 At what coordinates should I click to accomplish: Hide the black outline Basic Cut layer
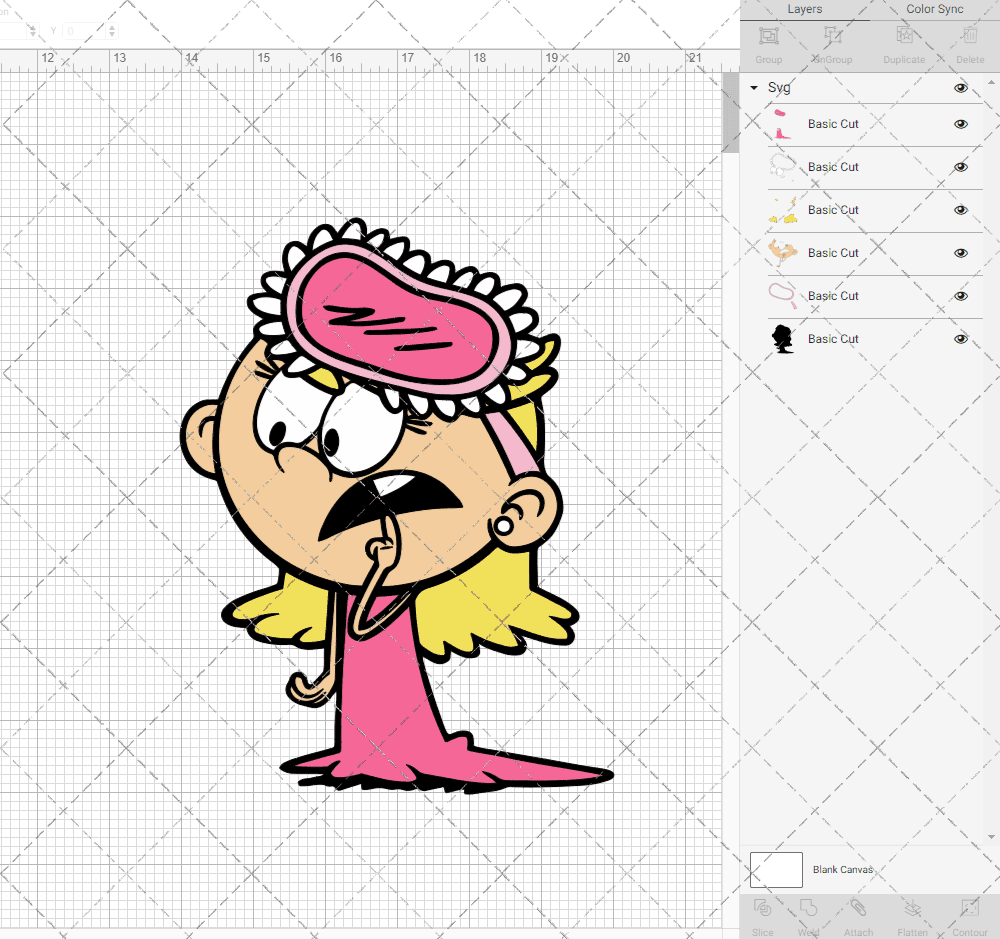coord(960,339)
